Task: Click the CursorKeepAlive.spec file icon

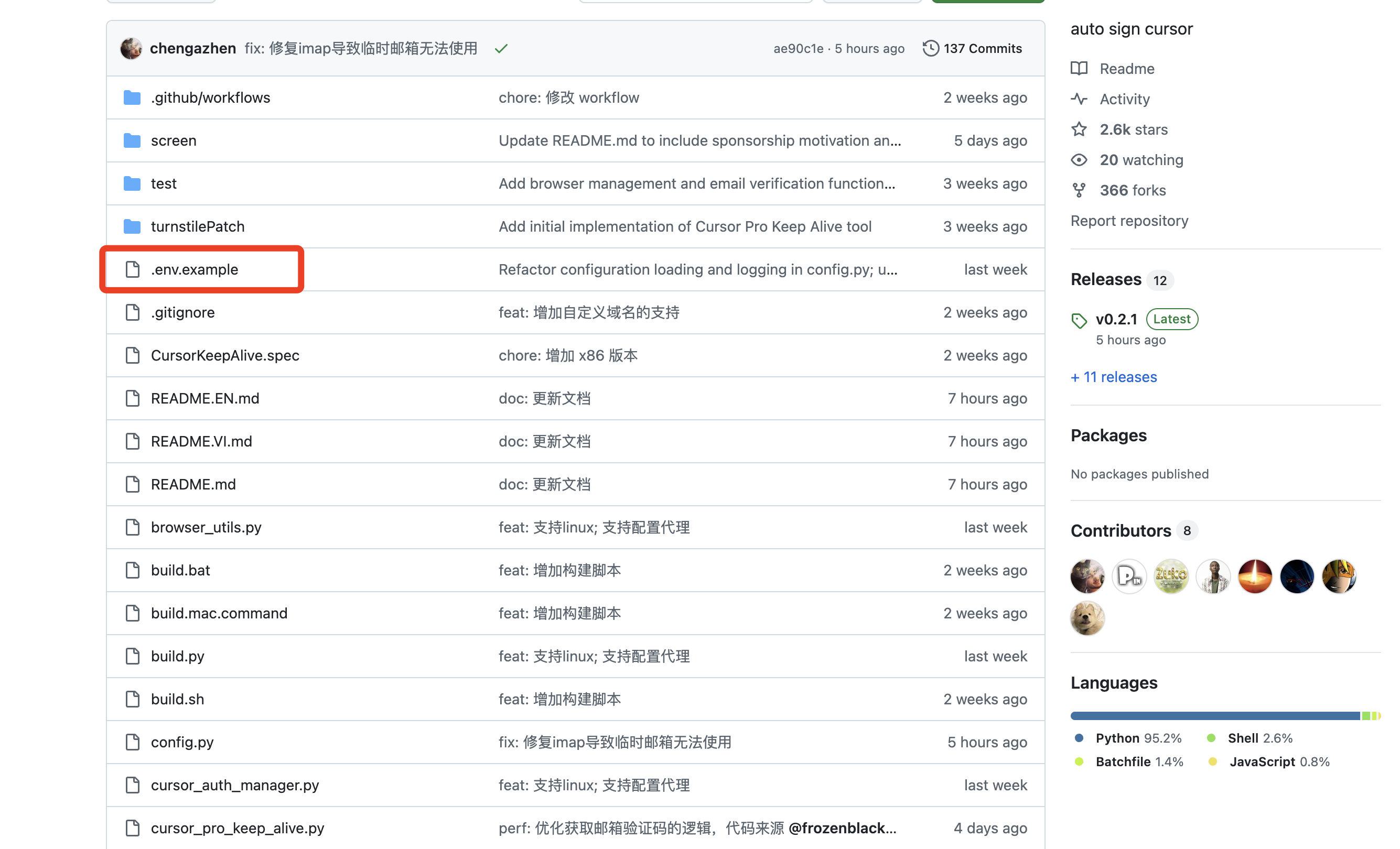Action: pyautogui.click(x=132, y=355)
